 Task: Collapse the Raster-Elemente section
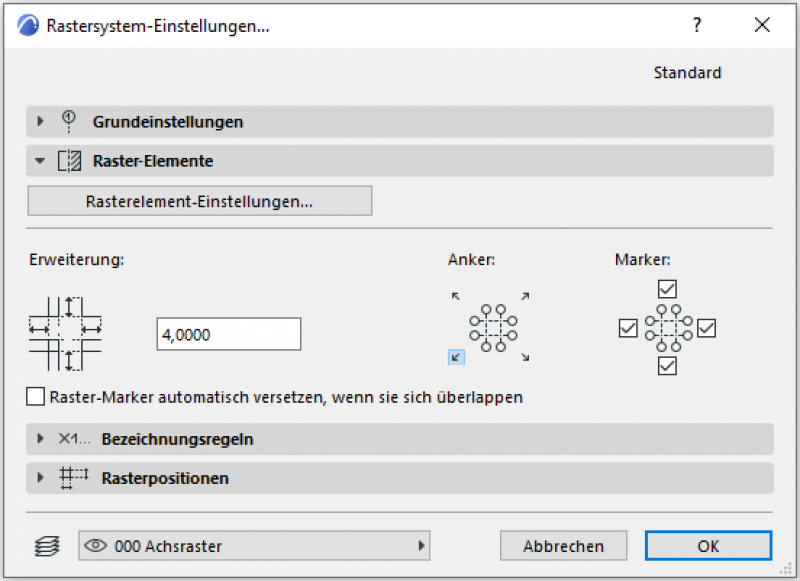click(x=41, y=160)
